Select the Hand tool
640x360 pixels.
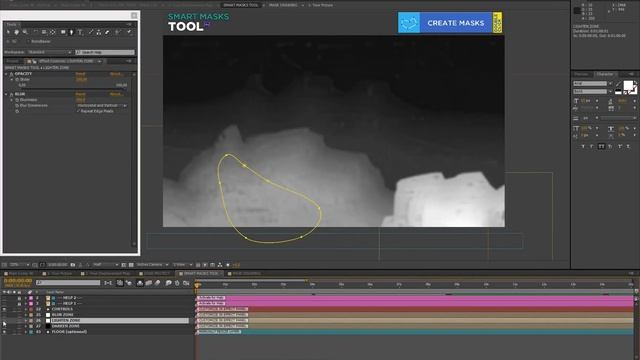(17, 32)
